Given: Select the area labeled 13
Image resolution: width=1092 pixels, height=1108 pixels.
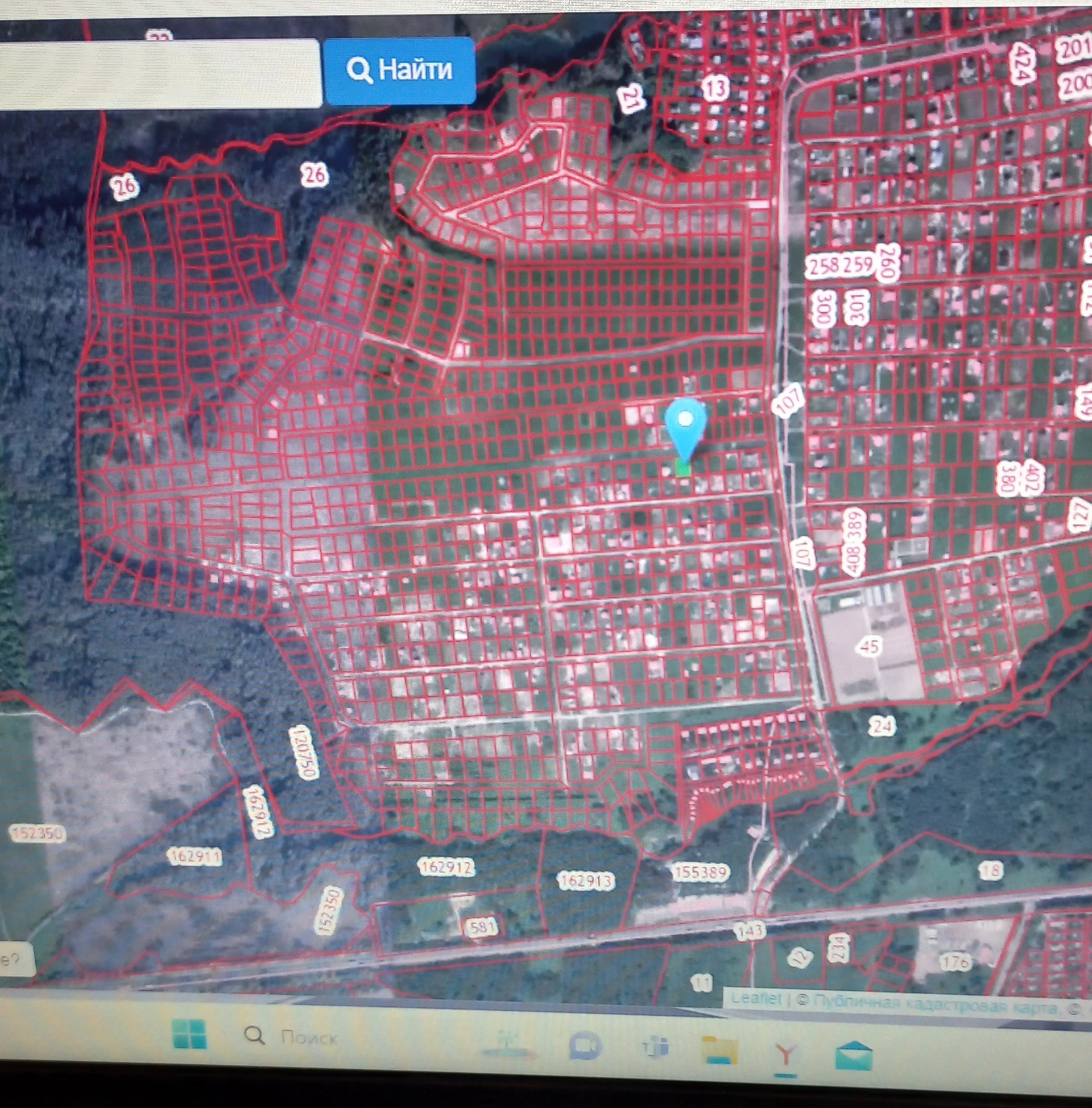Looking at the screenshot, I should (x=715, y=89).
